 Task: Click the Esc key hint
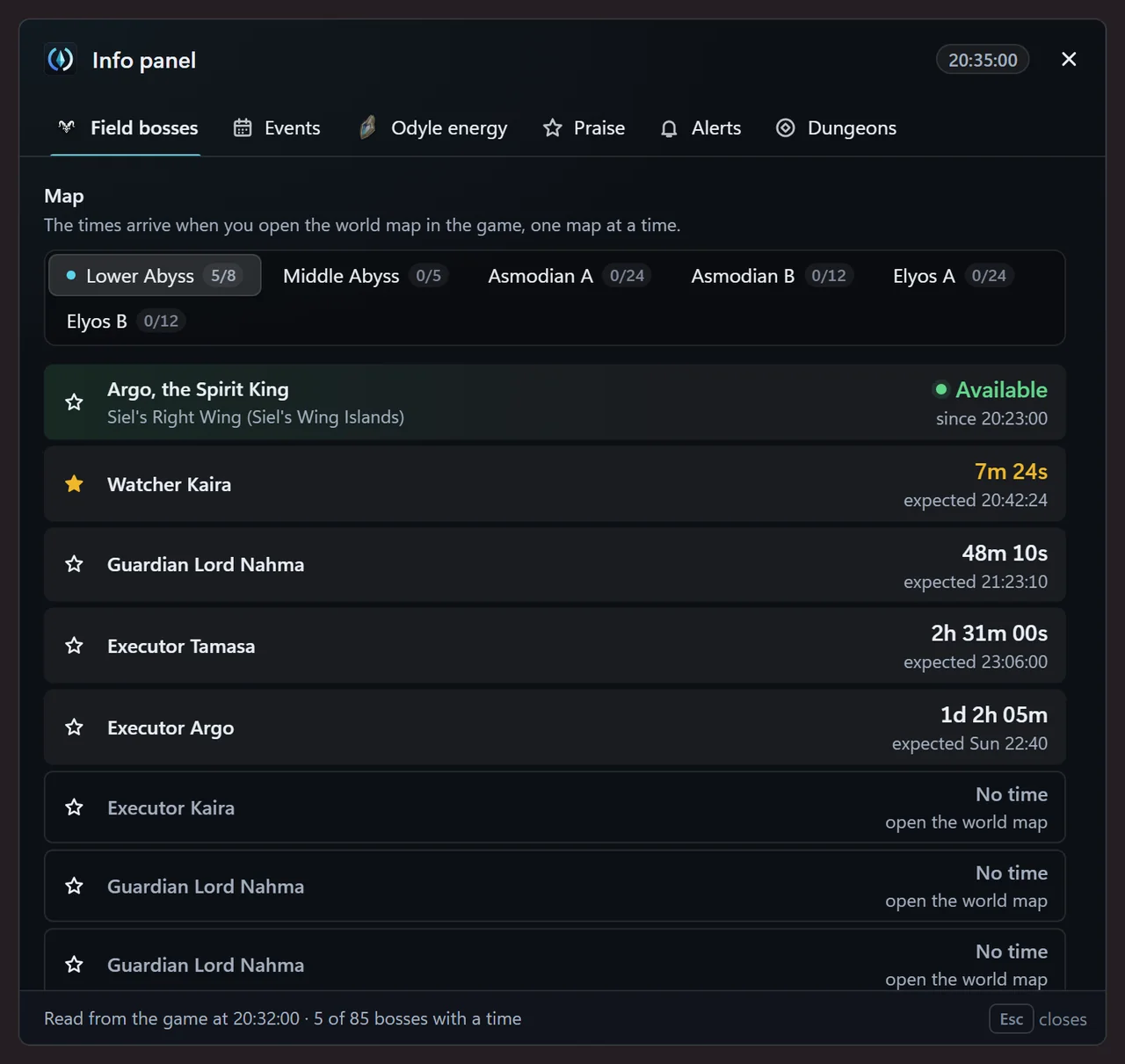click(1012, 1019)
